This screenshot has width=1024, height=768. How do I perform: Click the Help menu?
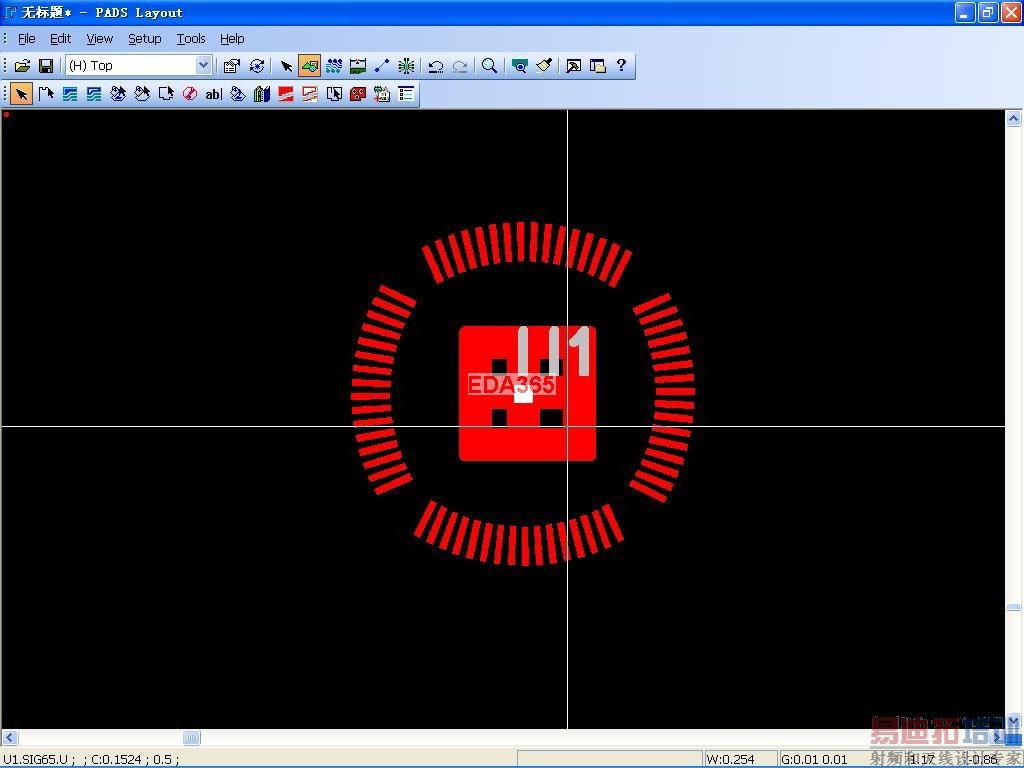coord(232,39)
